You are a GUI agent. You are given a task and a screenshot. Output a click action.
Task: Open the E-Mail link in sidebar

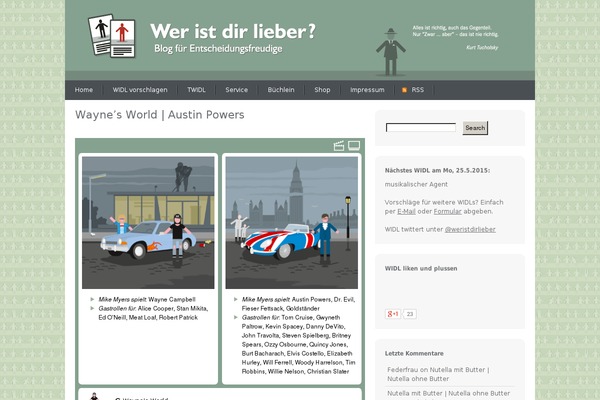(406, 211)
